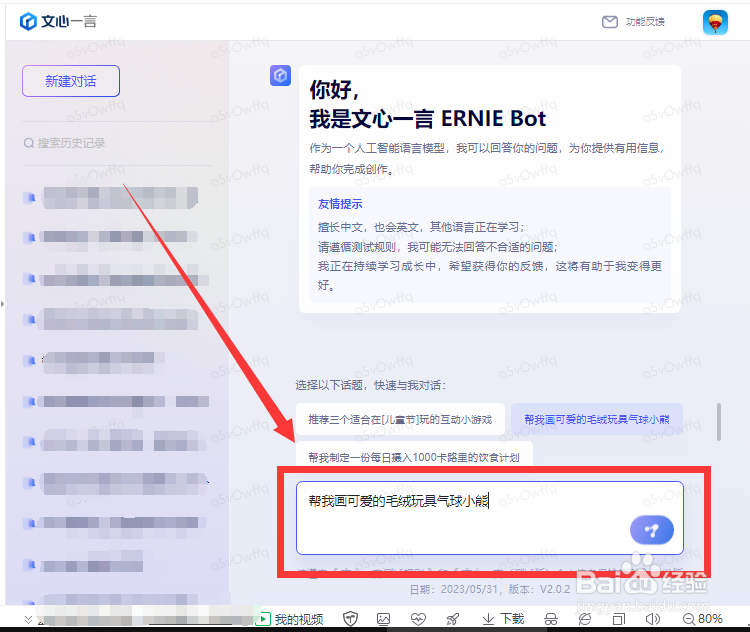750x632 pixels.
Task: Click the heart-rate health icon in status bar
Action: tap(418, 619)
